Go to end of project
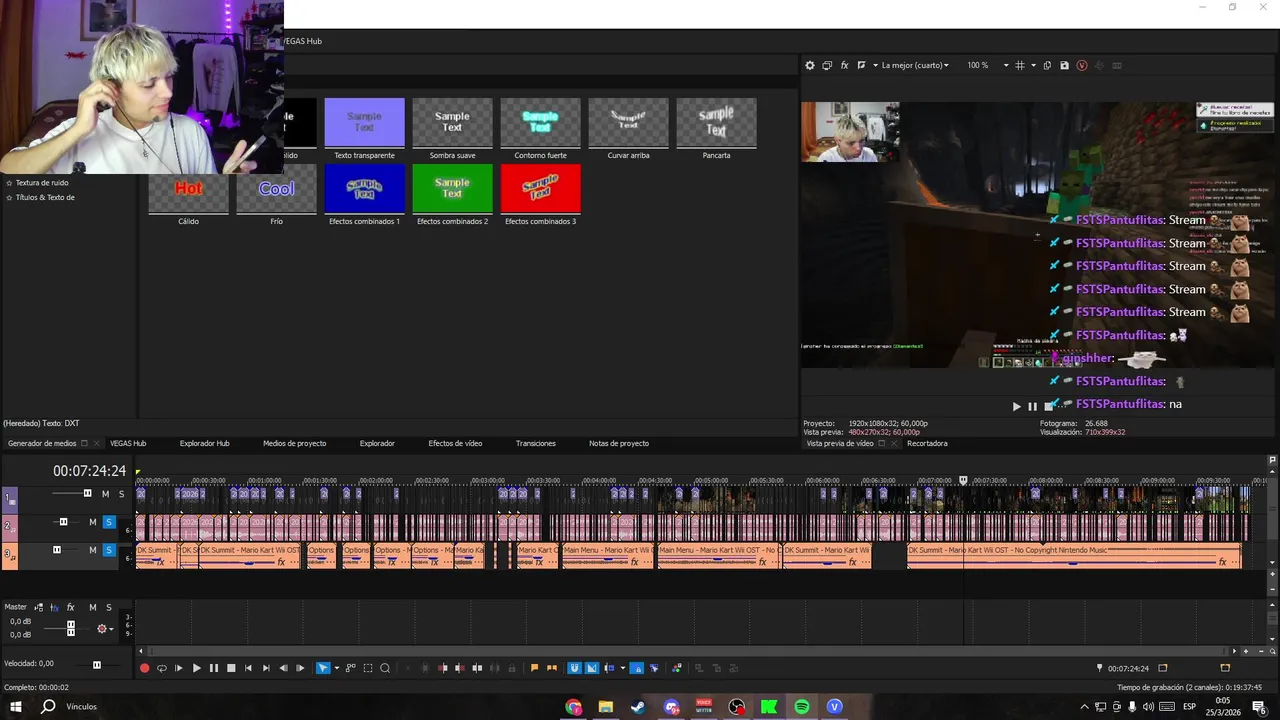This screenshot has width=1280, height=720. [x=266, y=668]
